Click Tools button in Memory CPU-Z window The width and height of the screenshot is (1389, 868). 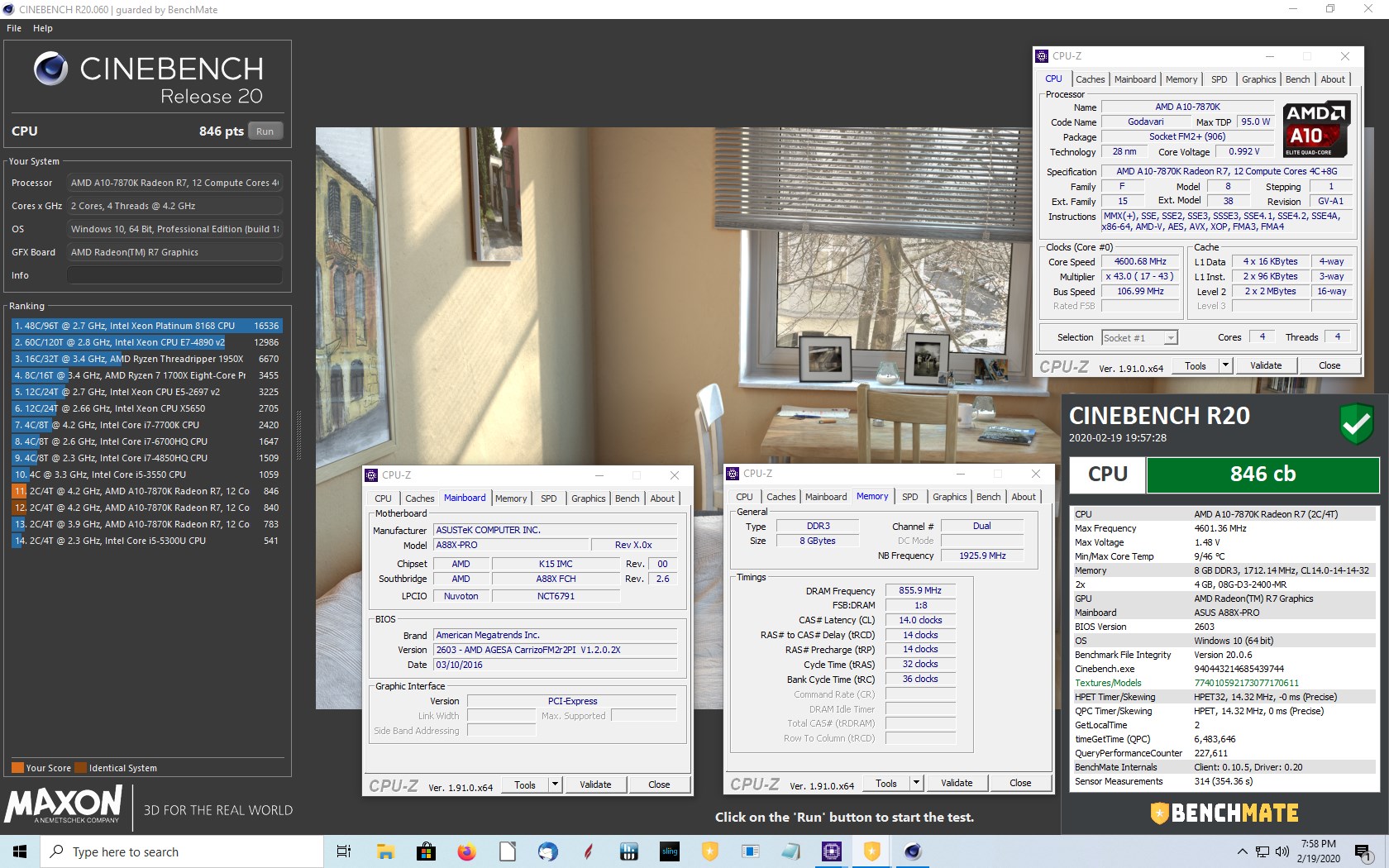(x=886, y=783)
